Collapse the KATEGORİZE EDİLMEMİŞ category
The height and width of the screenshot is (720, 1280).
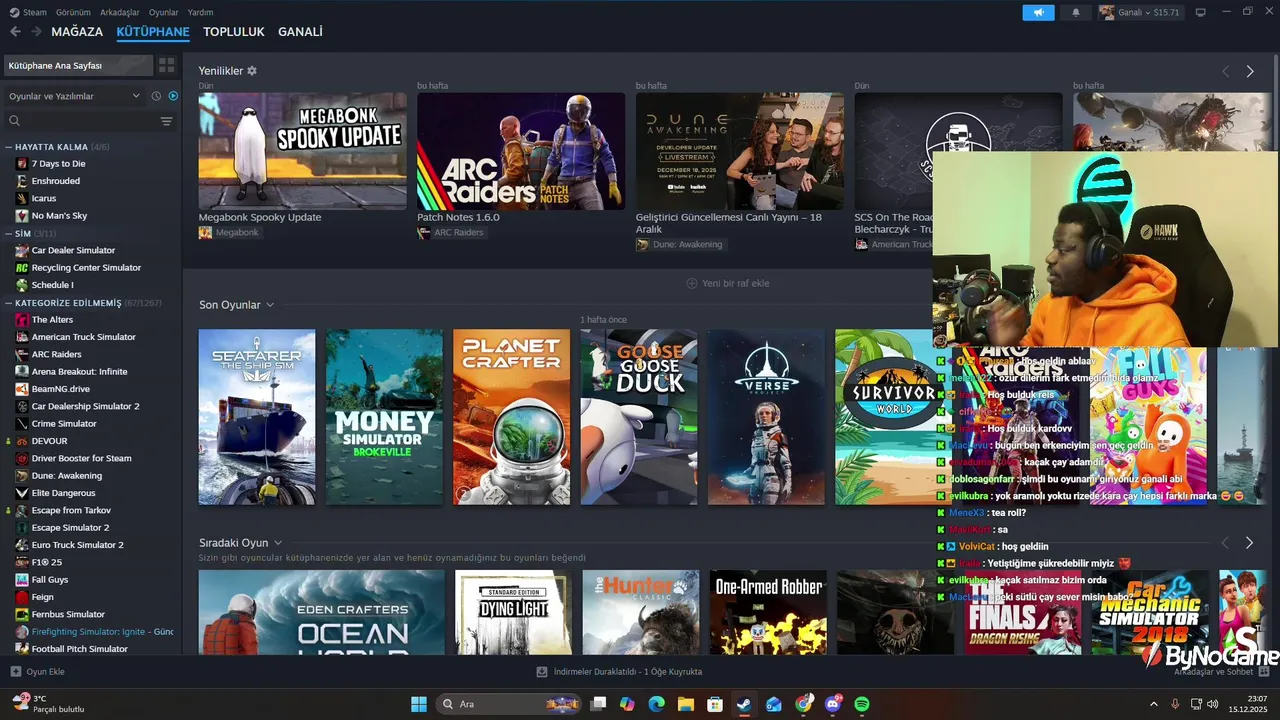8,303
